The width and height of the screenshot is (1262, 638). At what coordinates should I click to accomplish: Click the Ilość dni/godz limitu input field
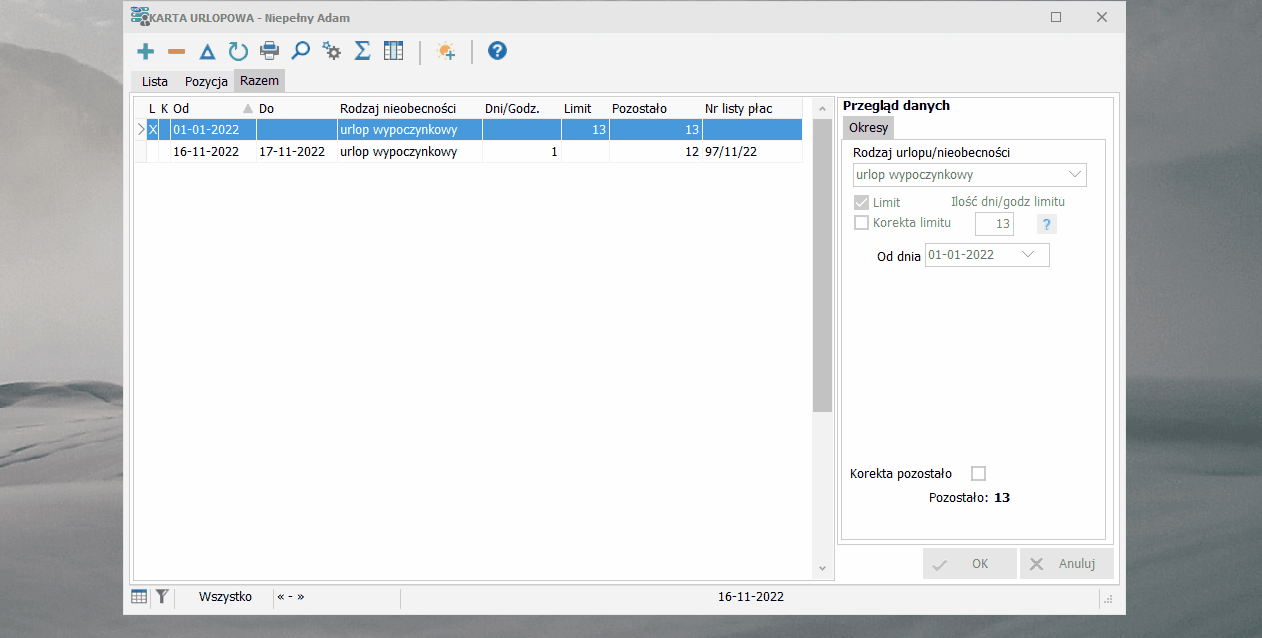[x=994, y=224]
